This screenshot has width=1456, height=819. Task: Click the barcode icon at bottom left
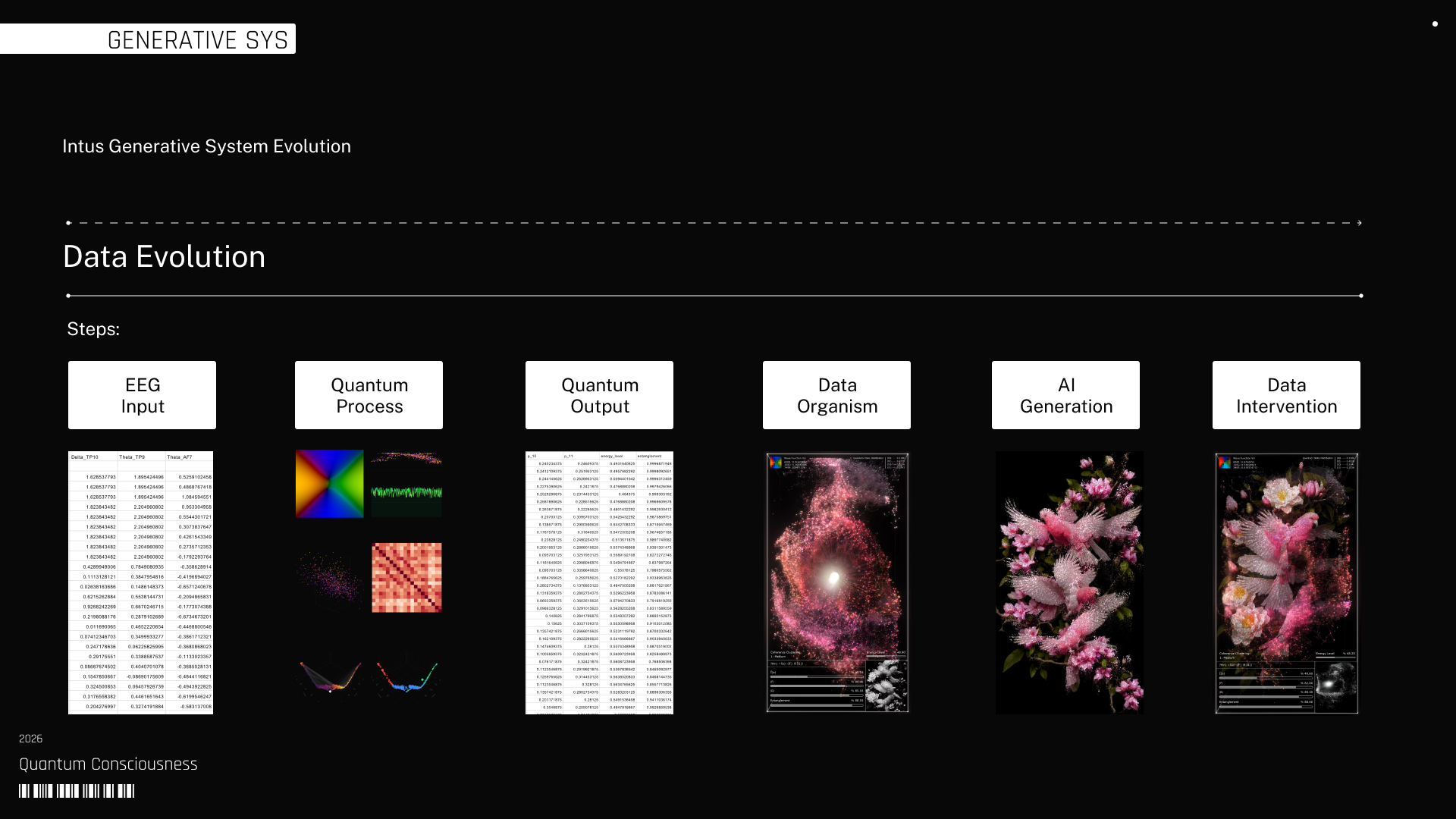[77, 791]
